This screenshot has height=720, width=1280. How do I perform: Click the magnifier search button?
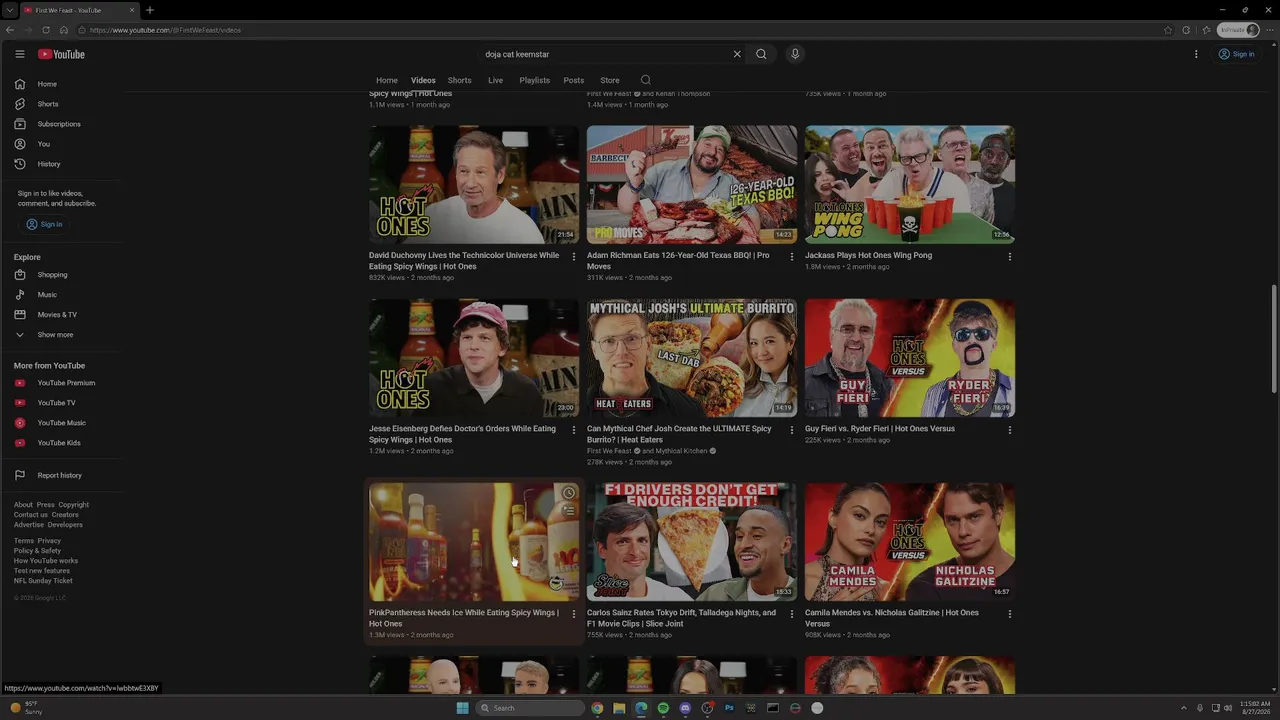[761, 54]
